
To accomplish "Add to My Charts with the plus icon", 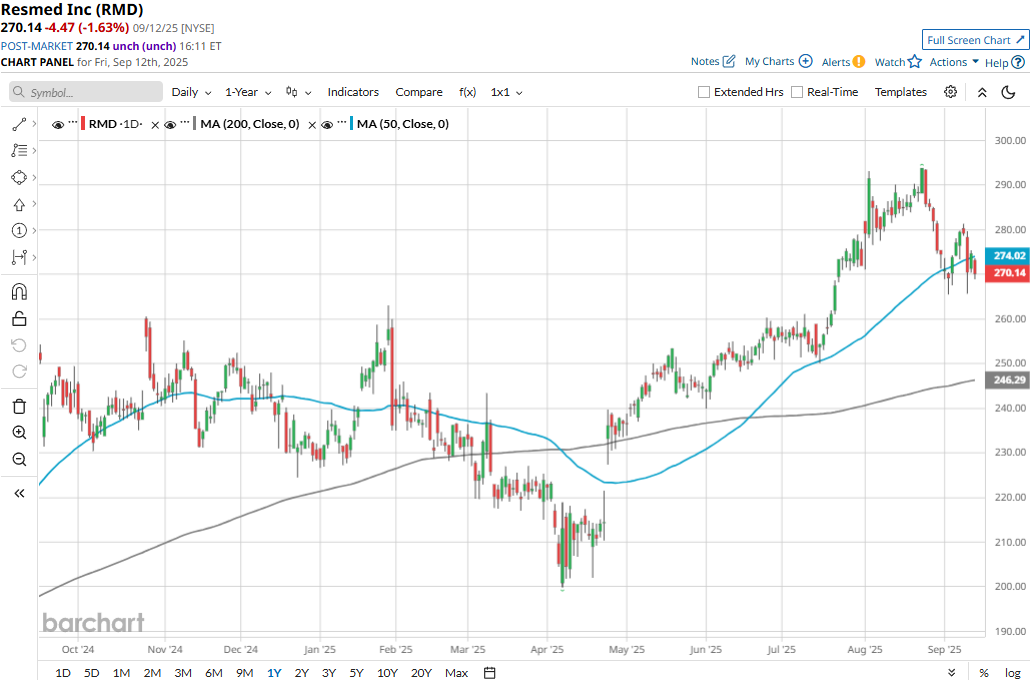I will click(x=805, y=61).
